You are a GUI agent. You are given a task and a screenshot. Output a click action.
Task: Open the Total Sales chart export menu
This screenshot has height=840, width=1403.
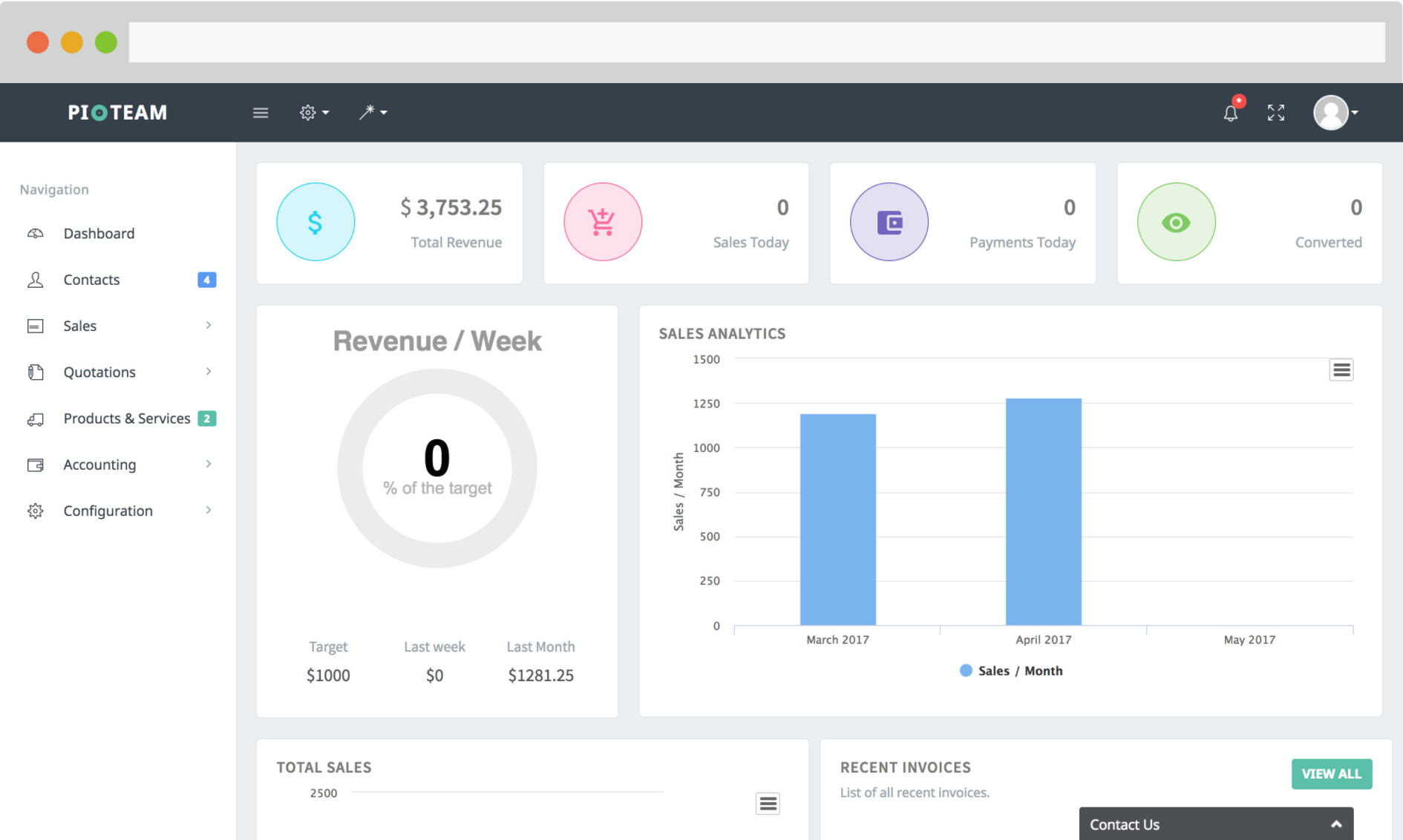[x=768, y=804]
